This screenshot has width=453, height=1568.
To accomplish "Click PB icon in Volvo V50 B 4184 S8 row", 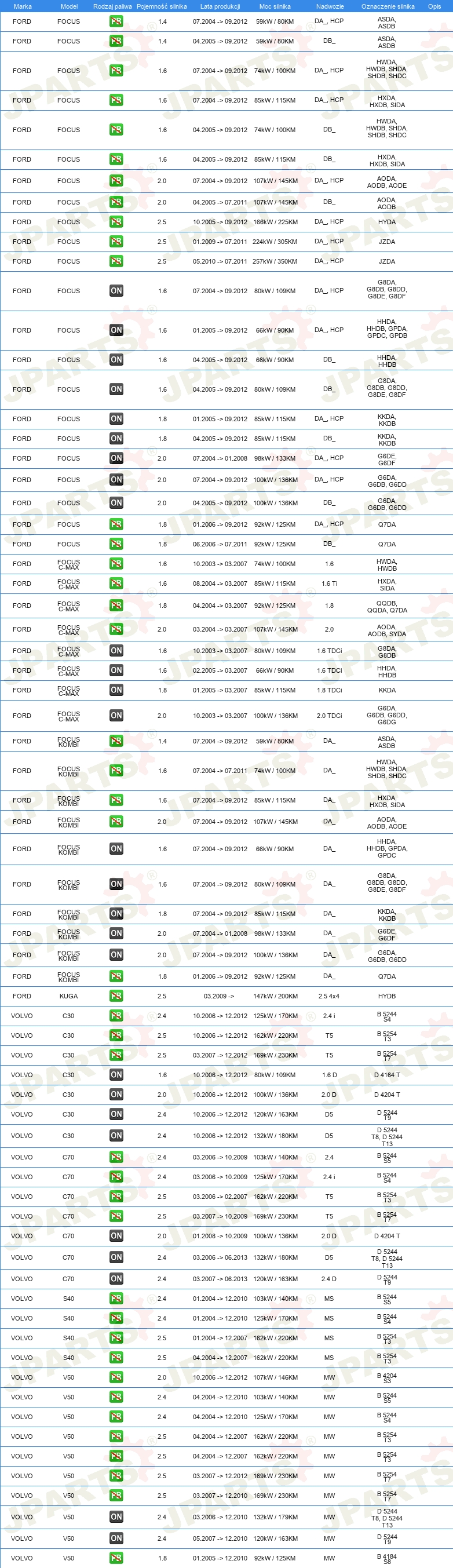I will point(116,1558).
